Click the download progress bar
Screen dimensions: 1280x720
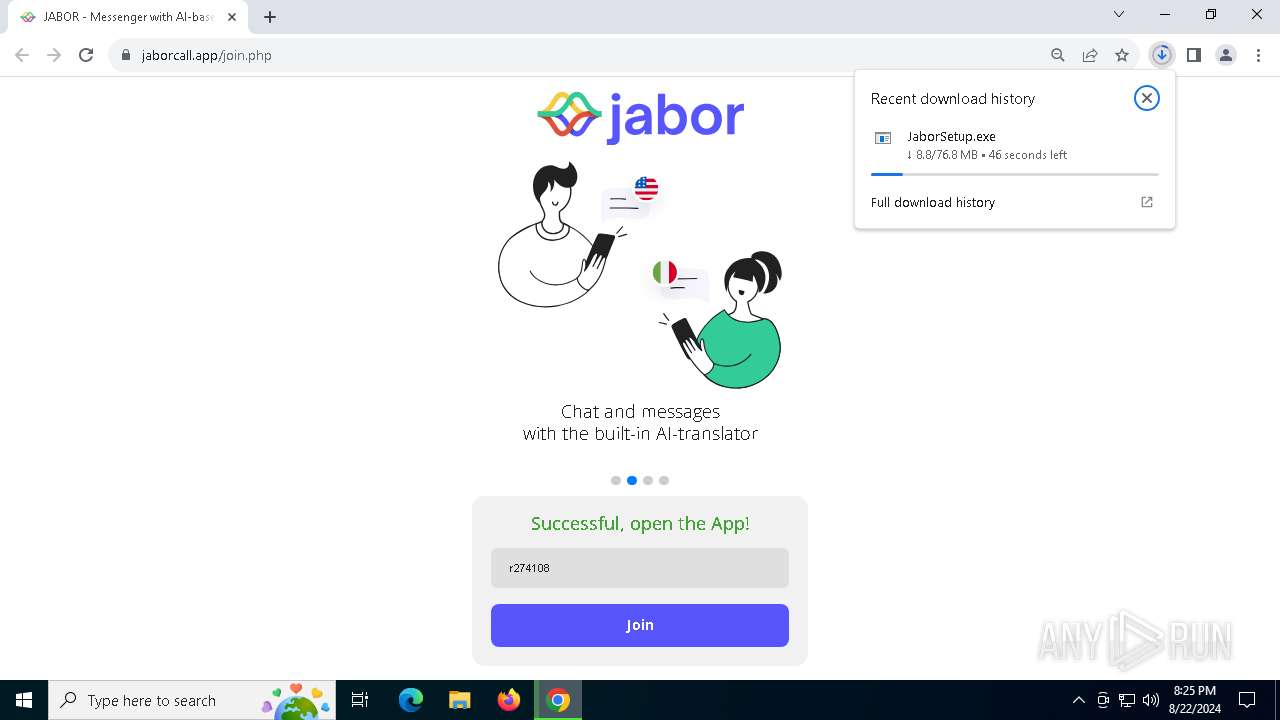click(x=1014, y=174)
